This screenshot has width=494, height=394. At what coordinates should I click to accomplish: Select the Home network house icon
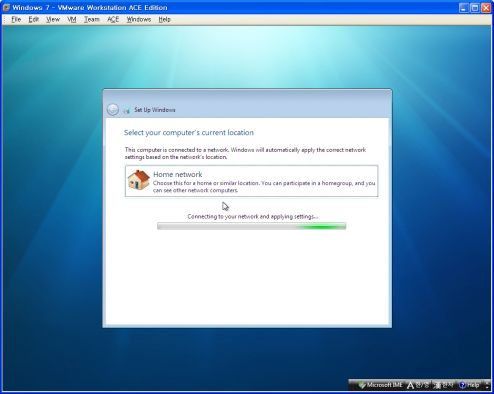click(x=138, y=180)
